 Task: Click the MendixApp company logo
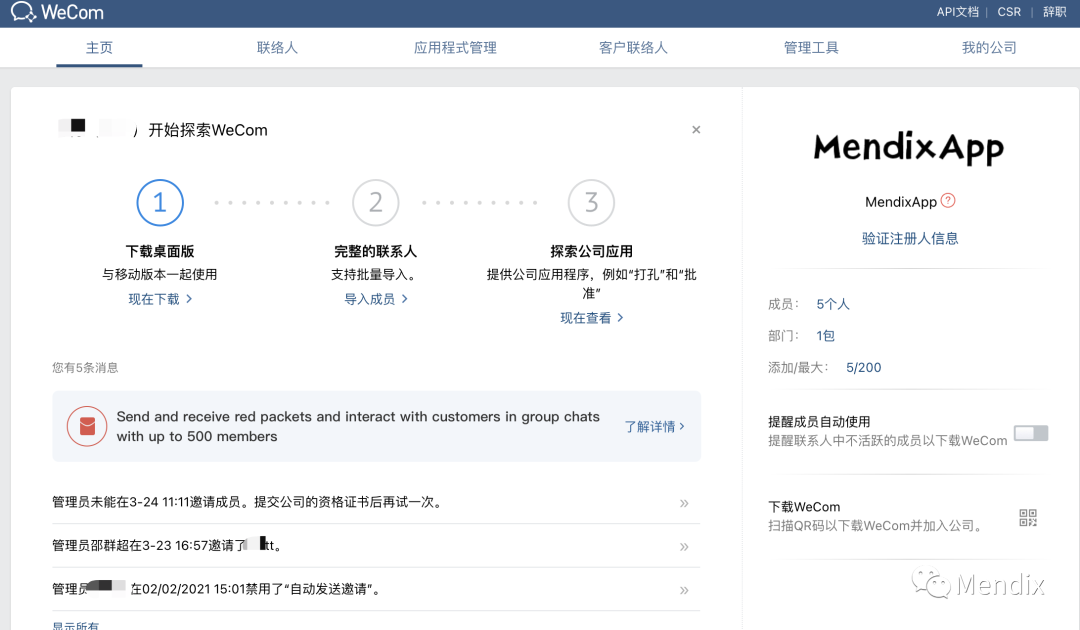coord(909,148)
